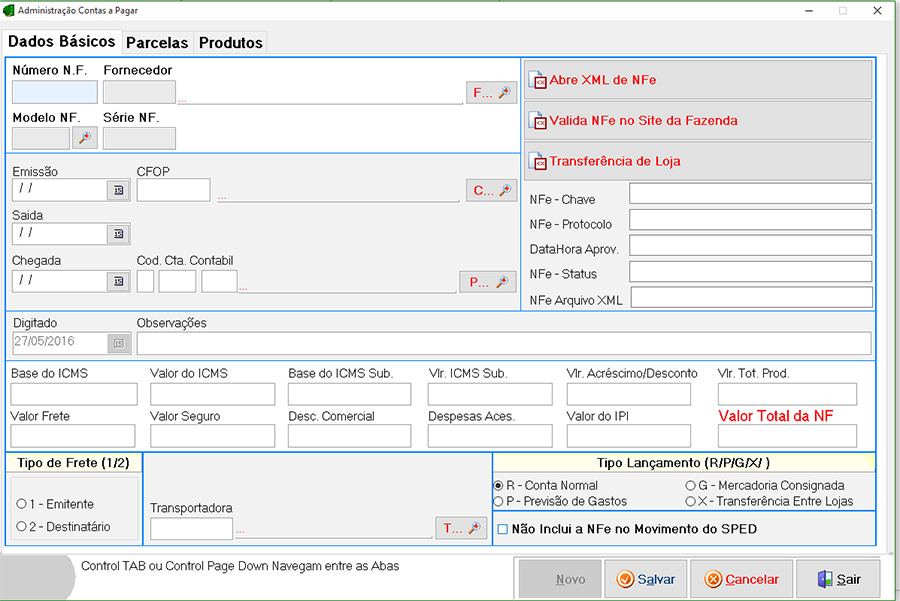Image resolution: width=900 pixels, height=601 pixels.
Task: Switch to the Parcelas tab
Action: pos(157,43)
